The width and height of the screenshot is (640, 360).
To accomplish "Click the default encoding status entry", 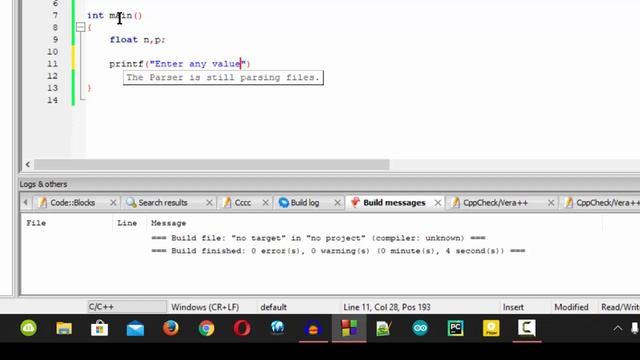I will tap(273, 307).
